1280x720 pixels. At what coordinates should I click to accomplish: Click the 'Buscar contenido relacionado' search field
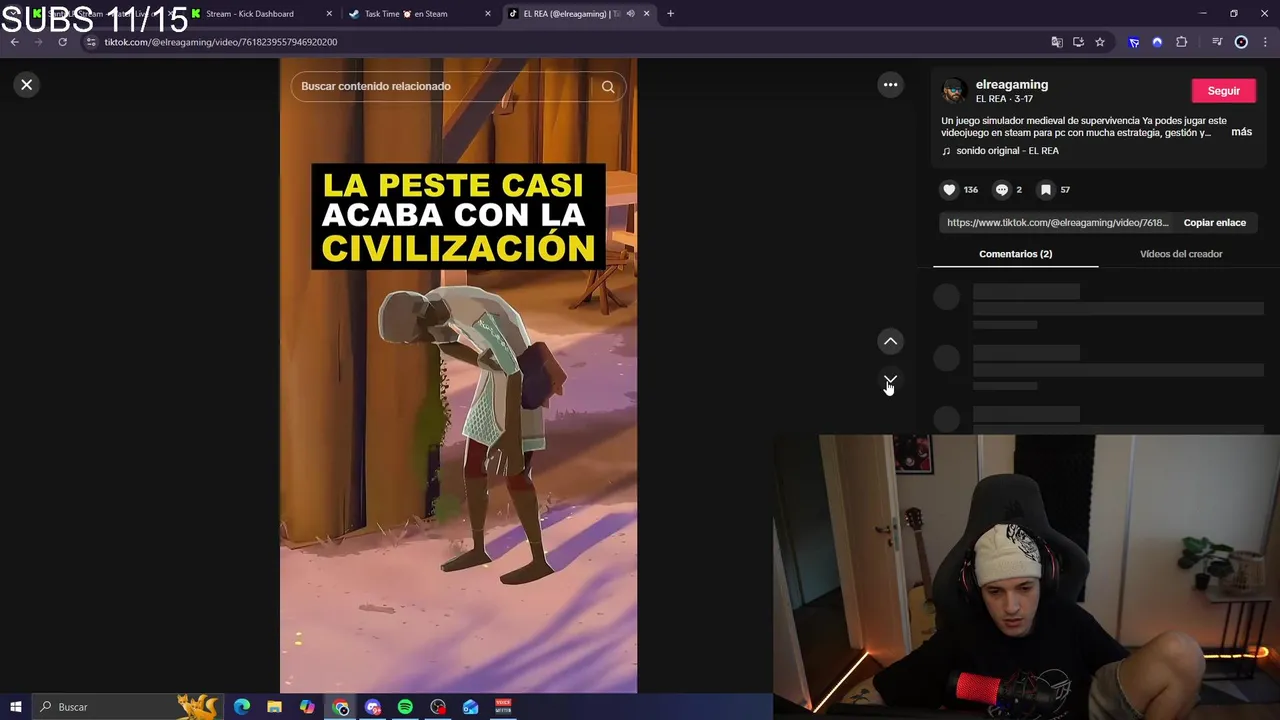point(444,87)
